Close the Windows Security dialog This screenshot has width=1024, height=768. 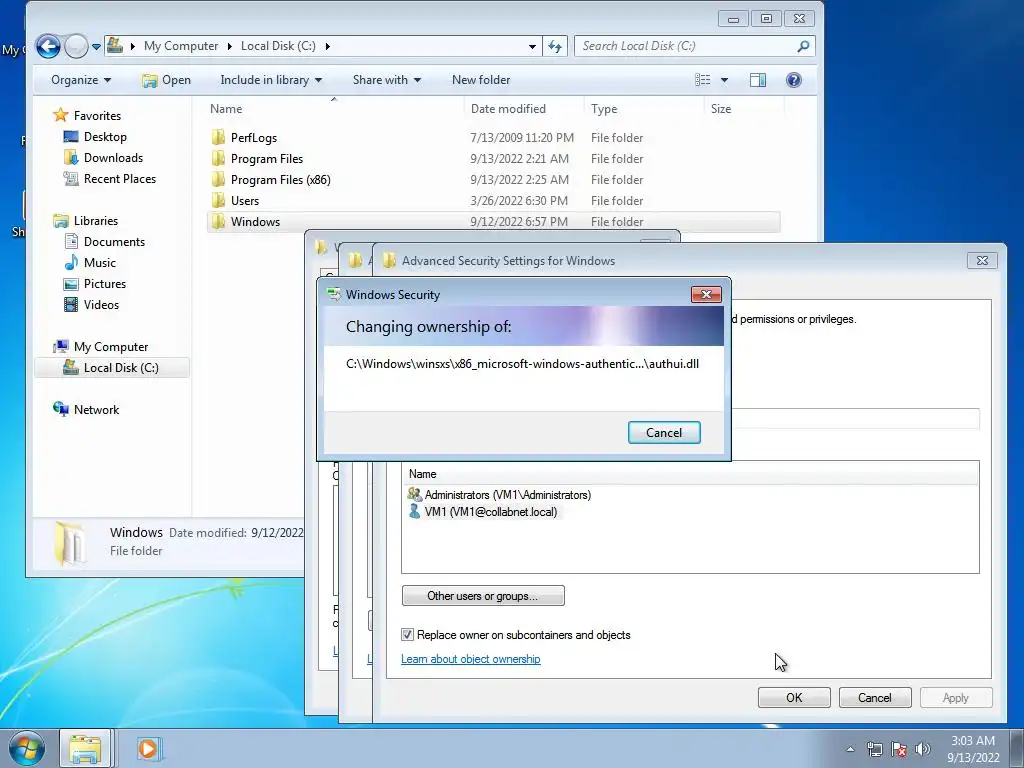click(706, 295)
